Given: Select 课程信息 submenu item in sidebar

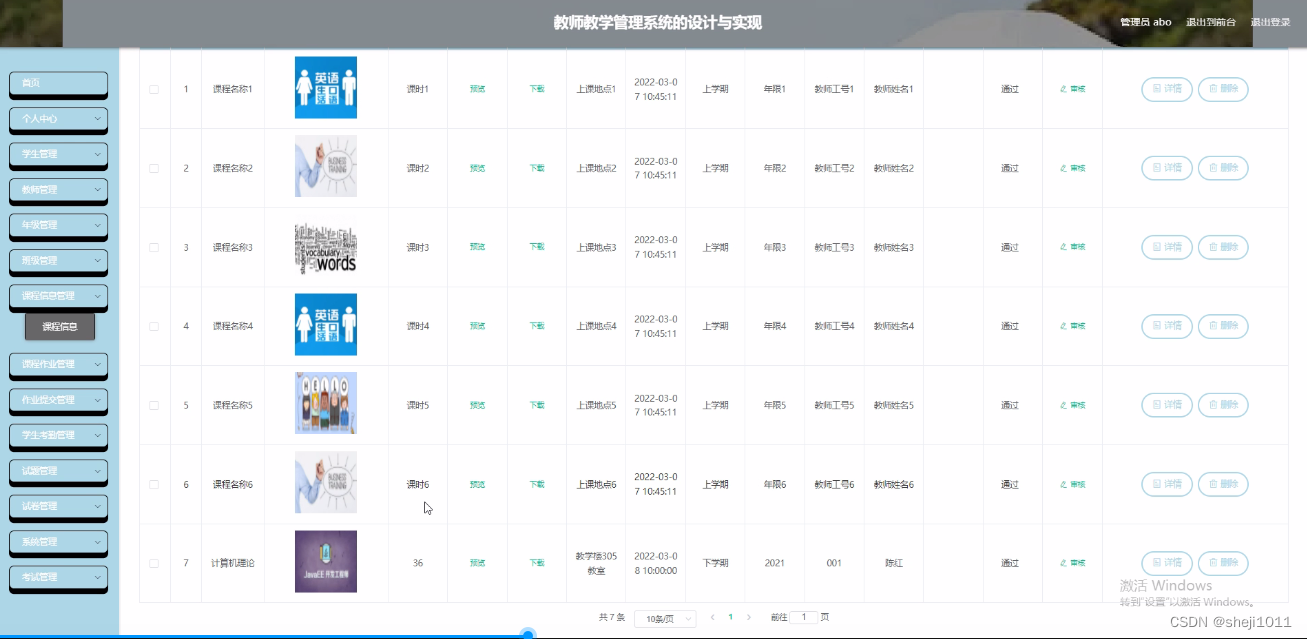Looking at the screenshot, I should 60,325.
